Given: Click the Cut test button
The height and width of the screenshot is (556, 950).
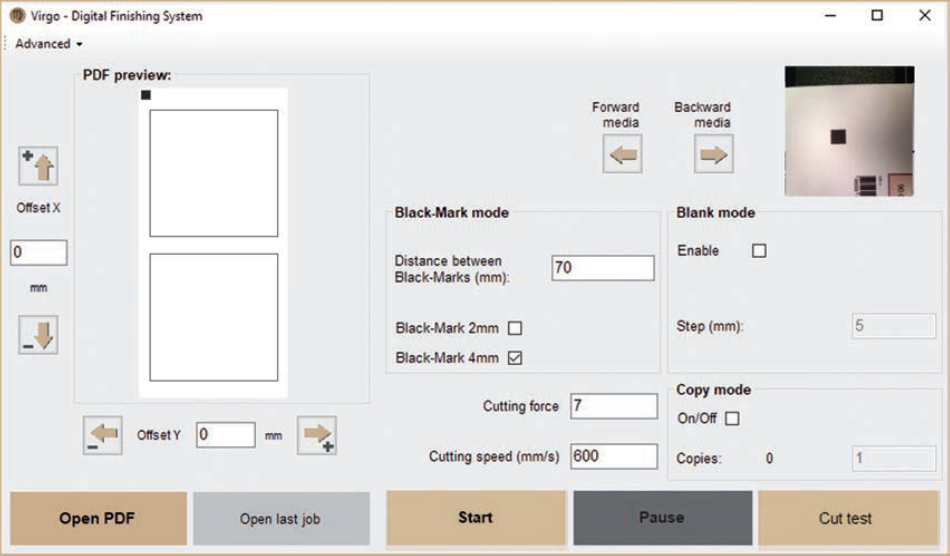Looking at the screenshot, I should (848, 518).
